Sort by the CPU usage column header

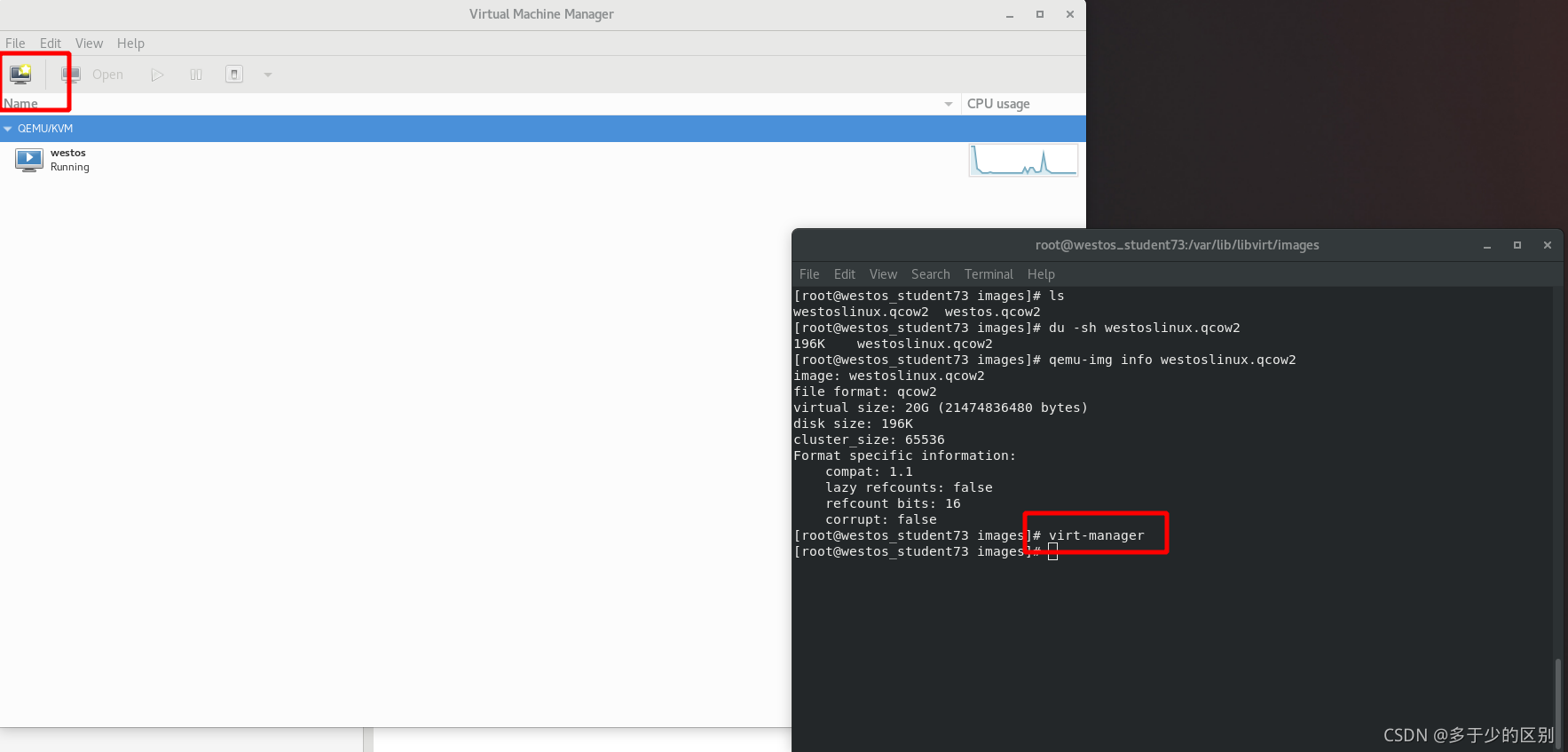coord(1023,104)
